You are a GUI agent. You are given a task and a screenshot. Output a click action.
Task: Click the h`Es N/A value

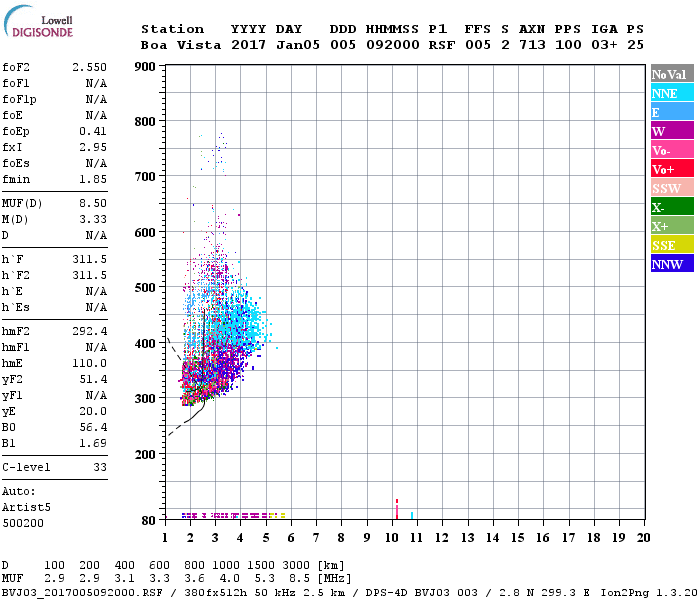(96, 307)
